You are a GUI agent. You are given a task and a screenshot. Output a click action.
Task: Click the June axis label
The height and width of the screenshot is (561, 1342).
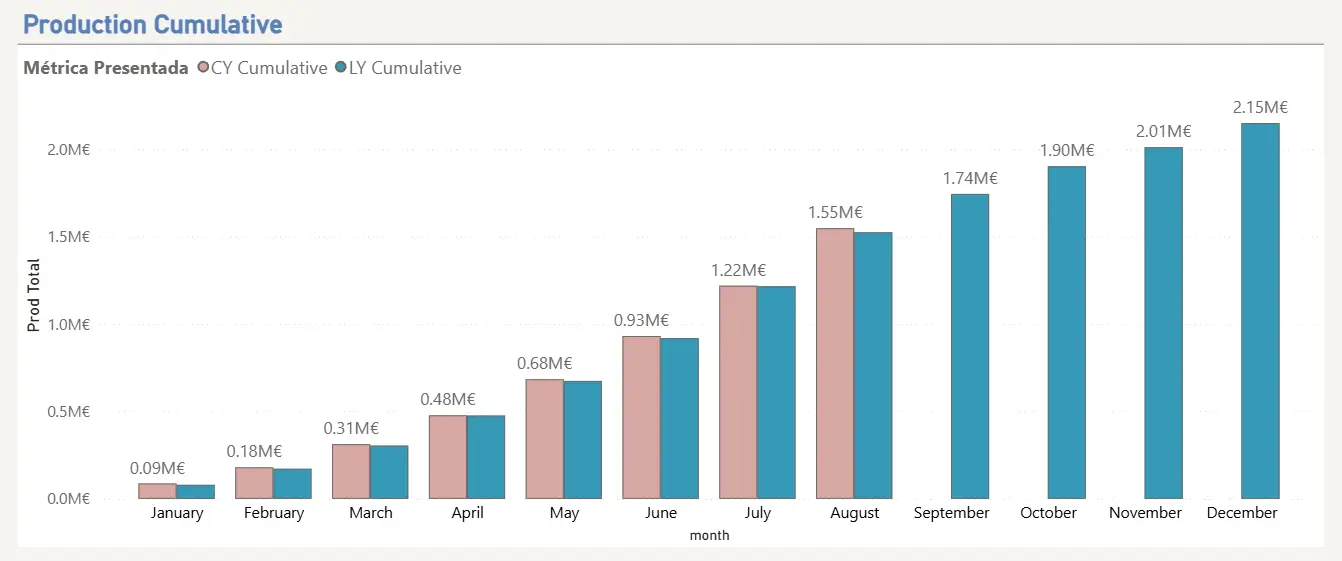point(661,513)
